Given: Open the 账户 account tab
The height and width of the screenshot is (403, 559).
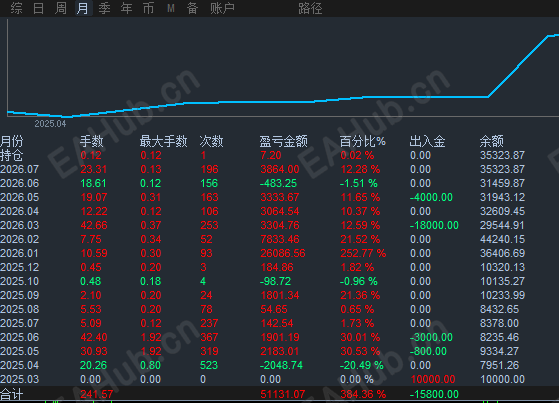Looking at the screenshot, I should [x=222, y=8].
